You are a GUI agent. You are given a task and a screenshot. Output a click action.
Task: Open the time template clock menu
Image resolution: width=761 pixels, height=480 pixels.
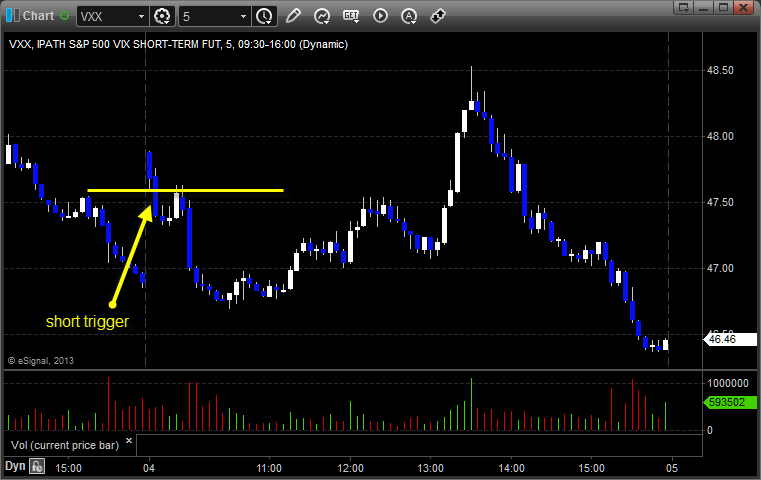[x=265, y=17]
